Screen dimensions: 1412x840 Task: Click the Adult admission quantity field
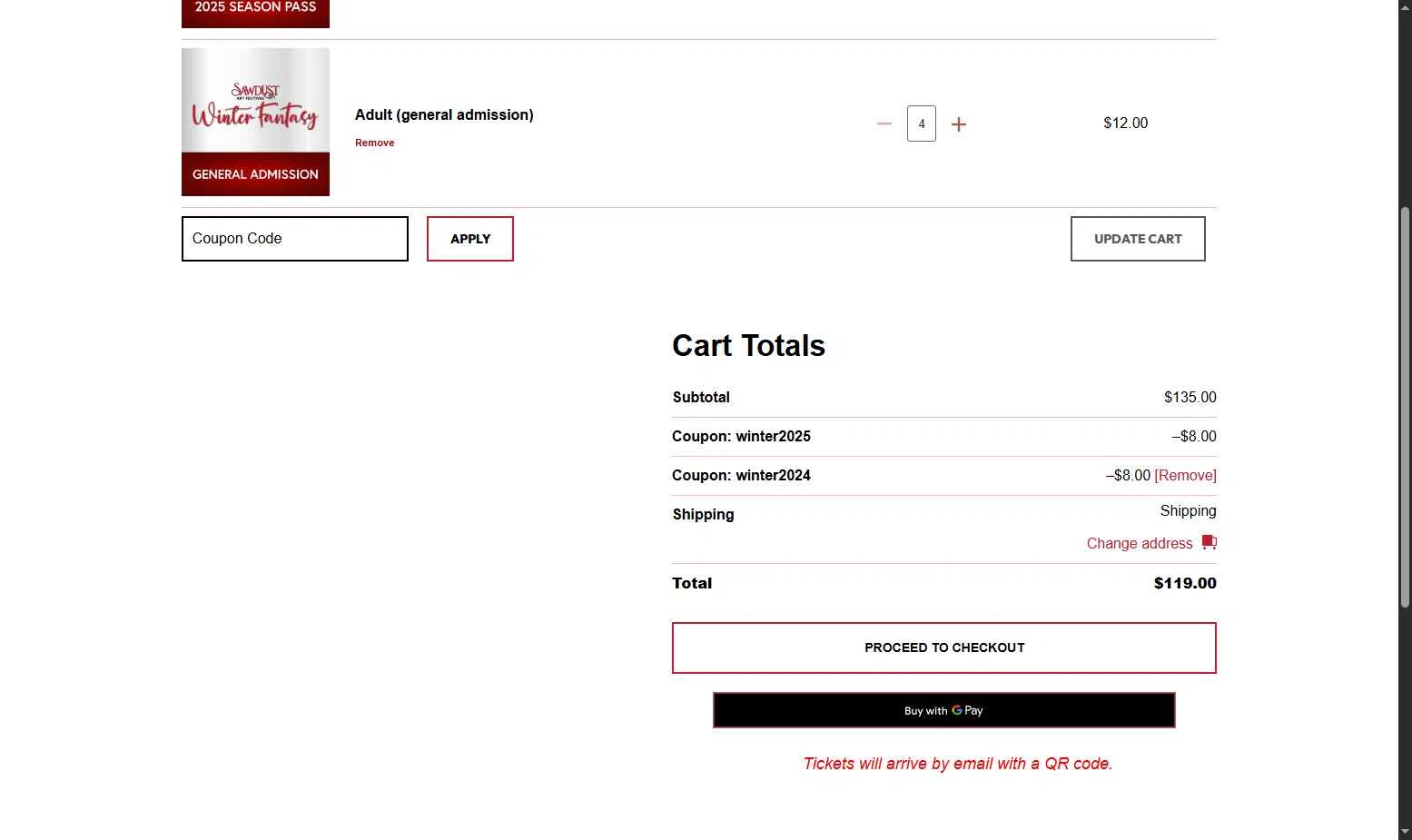pos(922,124)
